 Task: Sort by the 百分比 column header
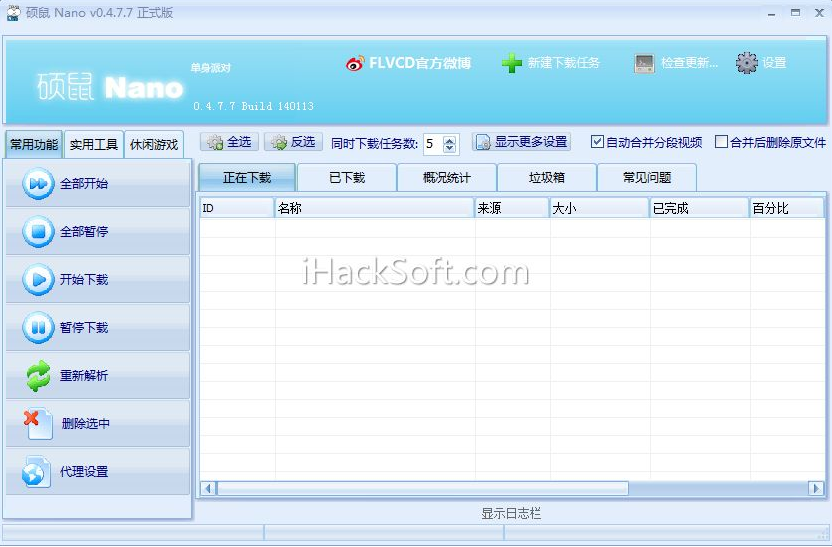click(x=787, y=208)
